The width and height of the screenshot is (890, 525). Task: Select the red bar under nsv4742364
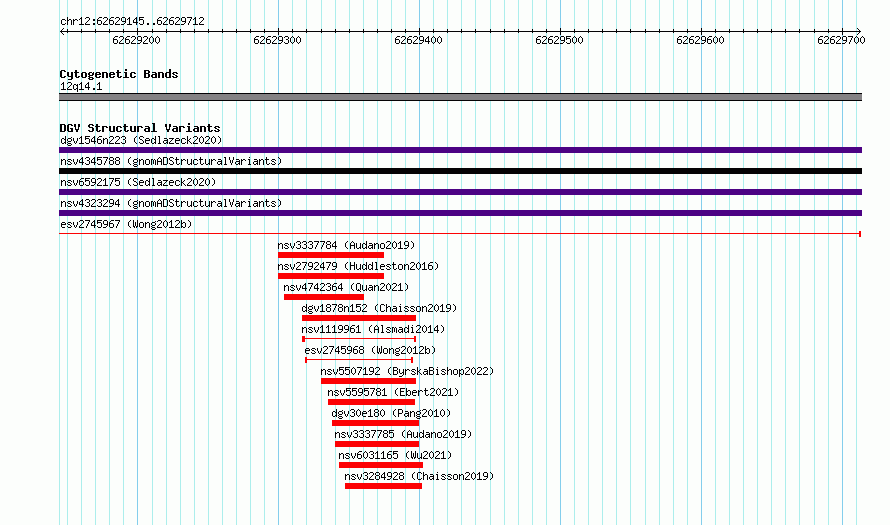pos(324,297)
